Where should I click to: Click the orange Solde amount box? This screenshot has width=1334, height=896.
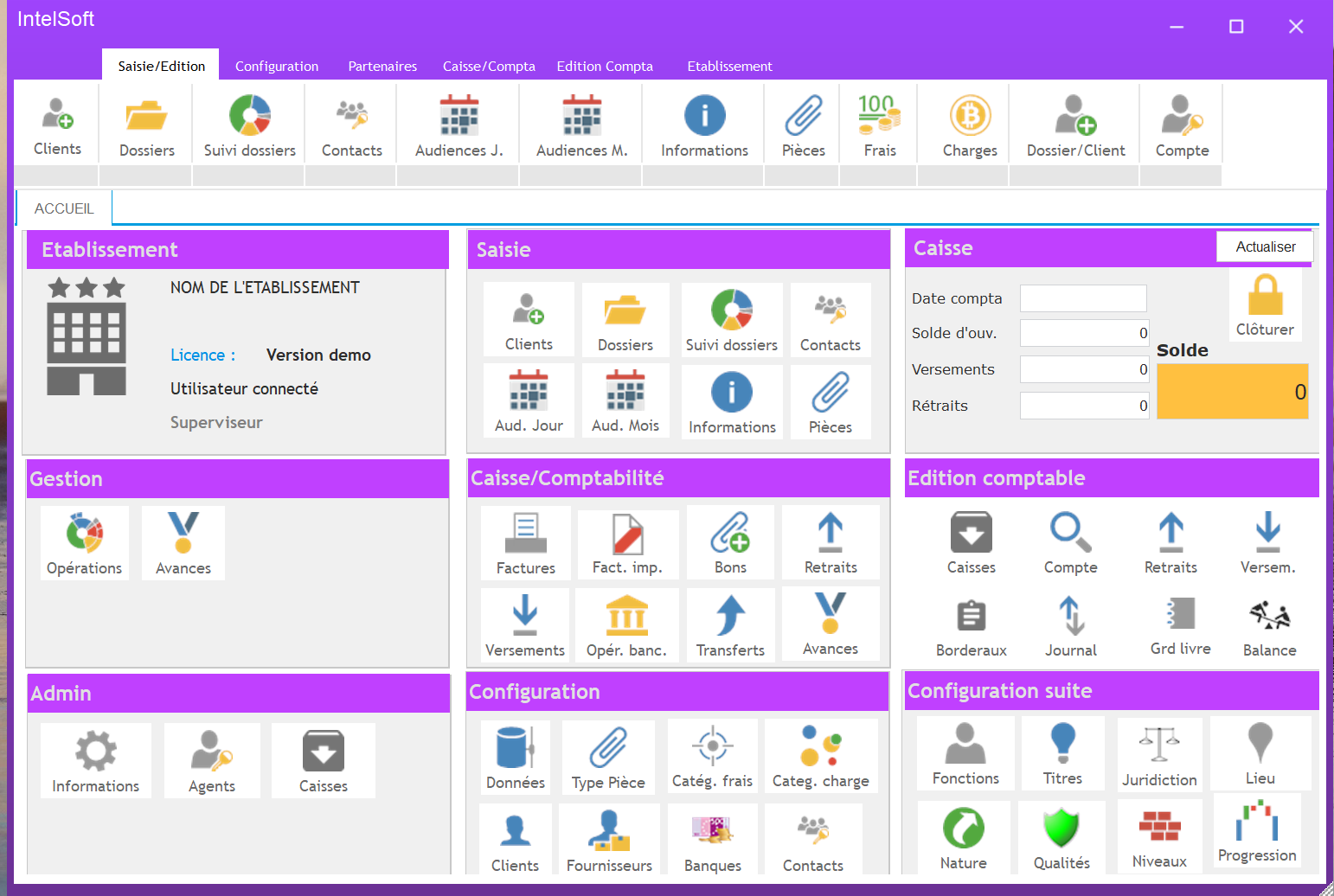point(1232,392)
